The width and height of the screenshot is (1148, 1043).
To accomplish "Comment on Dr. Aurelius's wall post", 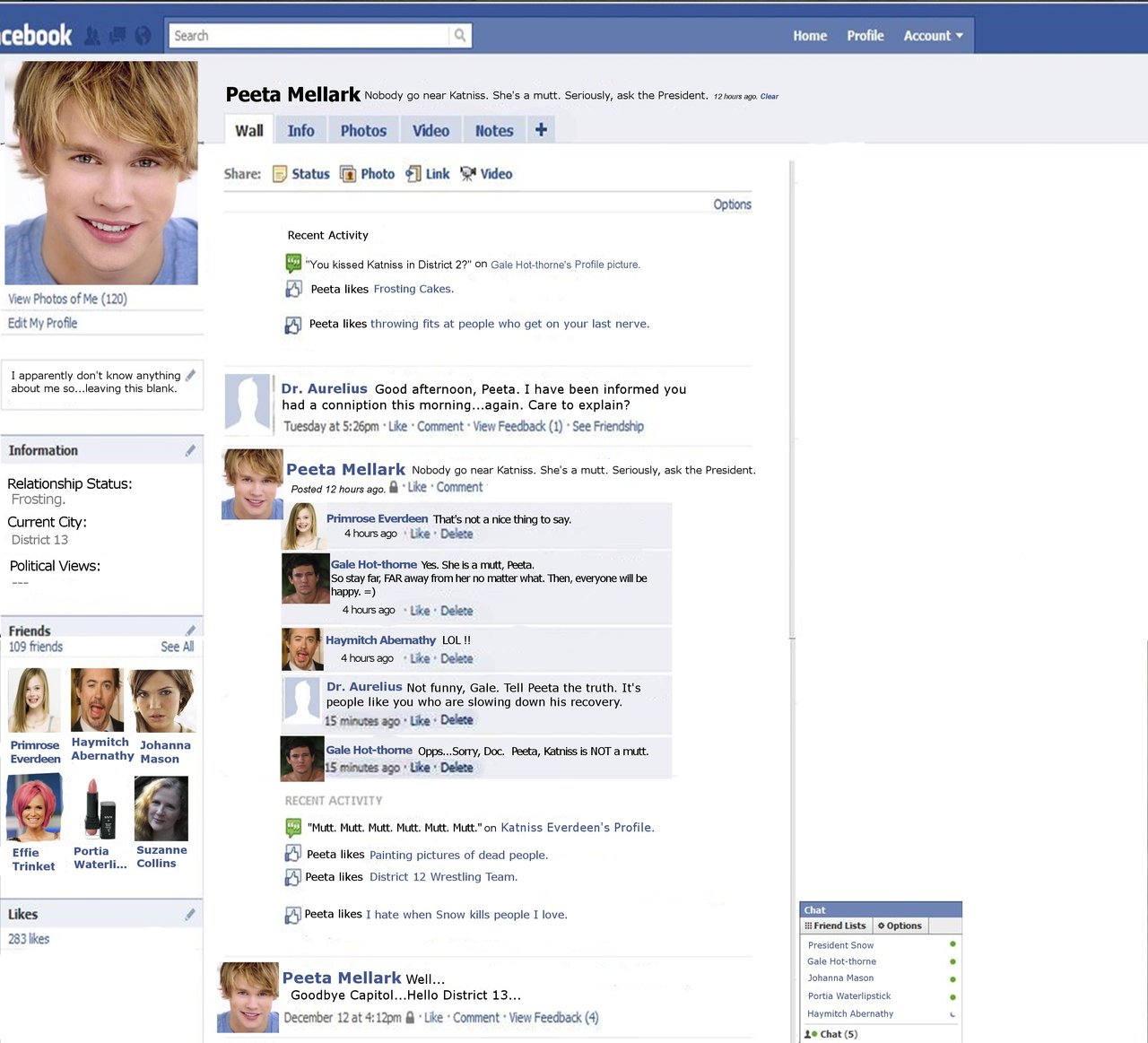I will [440, 427].
